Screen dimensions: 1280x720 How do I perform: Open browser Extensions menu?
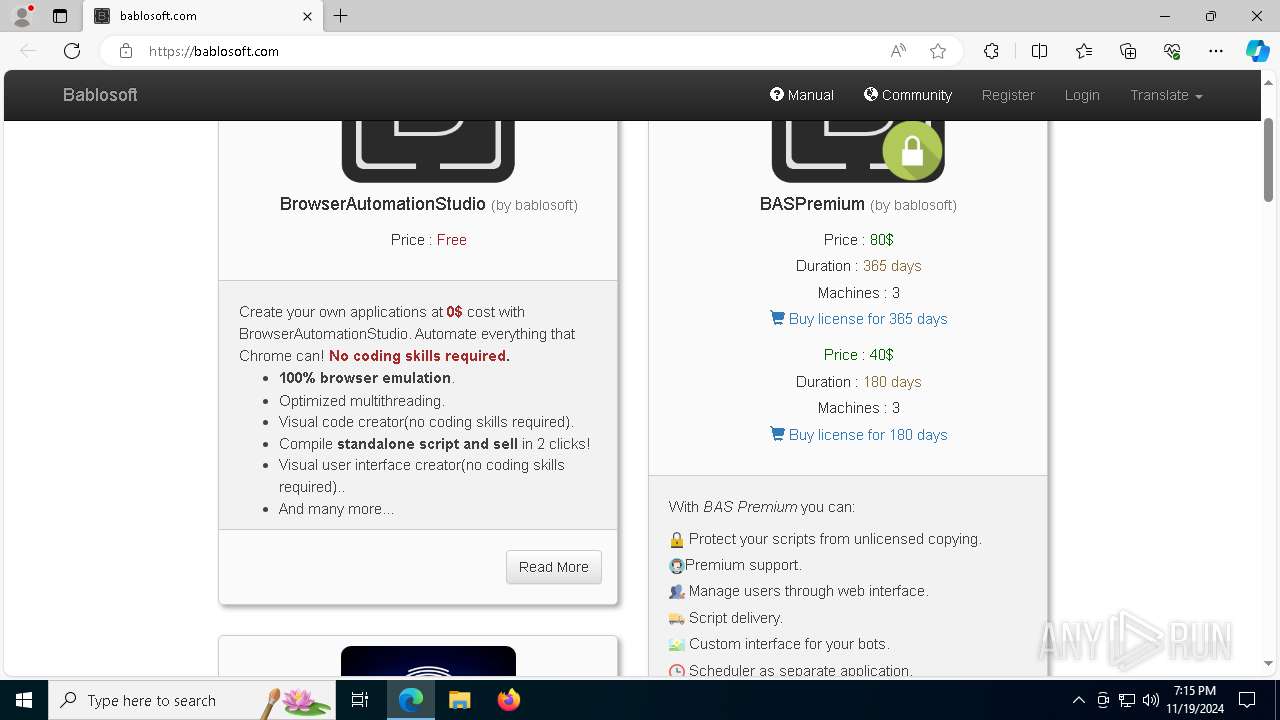tap(991, 51)
